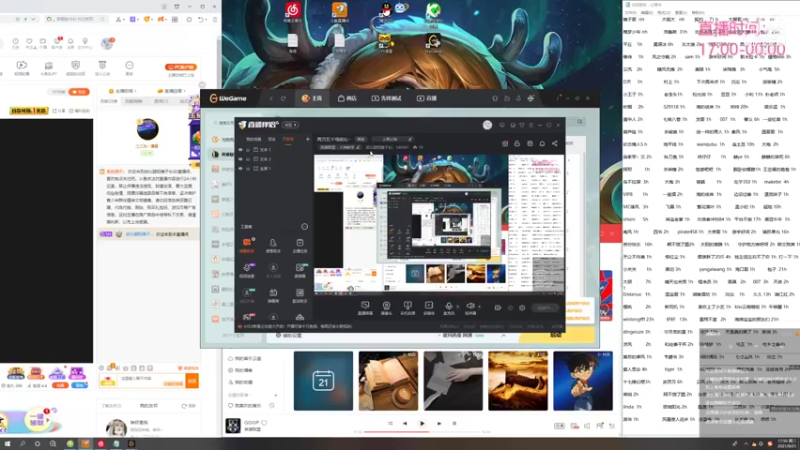800x450 pixels.
Task: Open the Great Wall playlist thumbnail
Action: pyautogui.click(x=518, y=381)
